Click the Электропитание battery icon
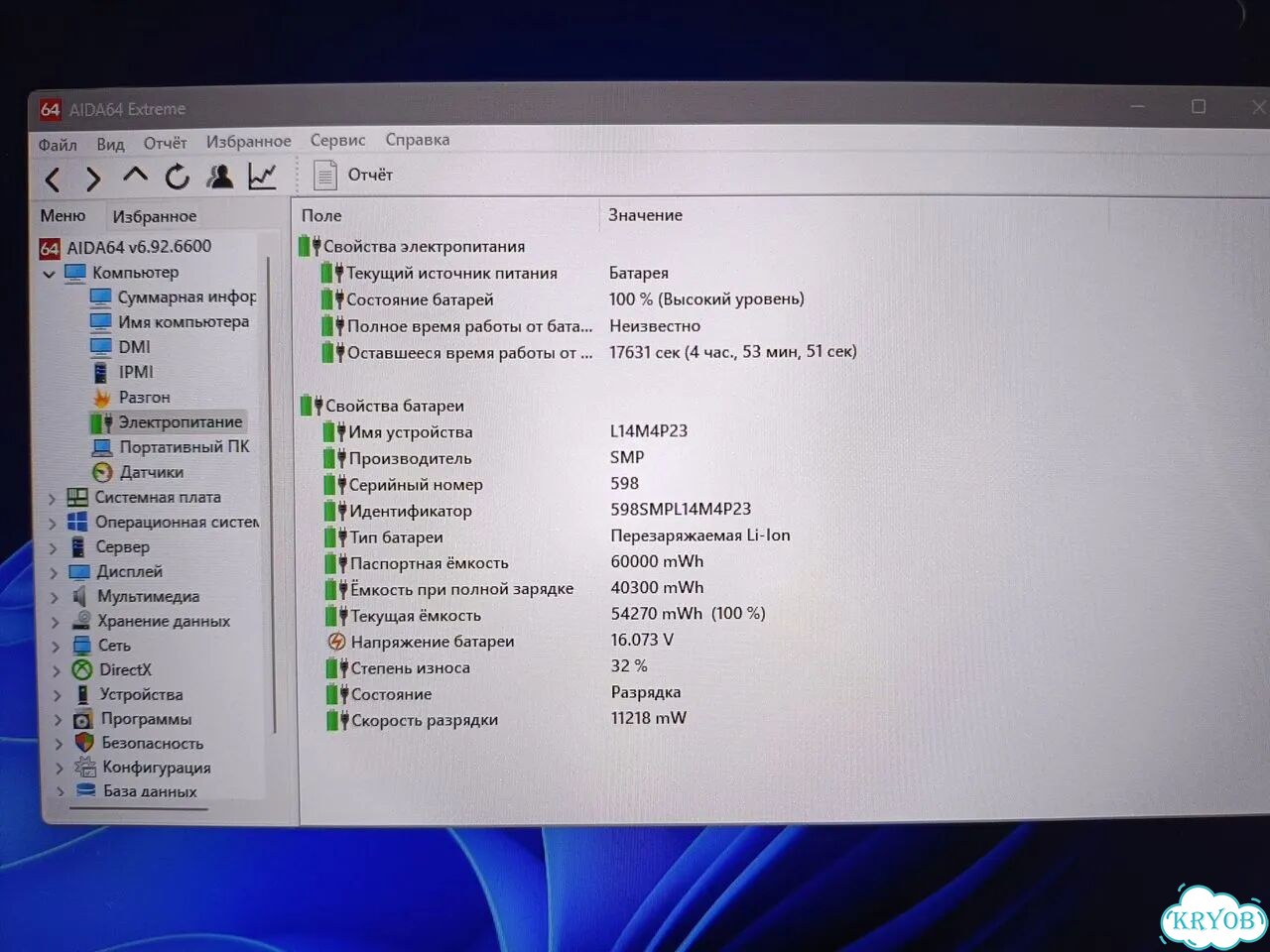The width and height of the screenshot is (1270, 952). point(101,422)
